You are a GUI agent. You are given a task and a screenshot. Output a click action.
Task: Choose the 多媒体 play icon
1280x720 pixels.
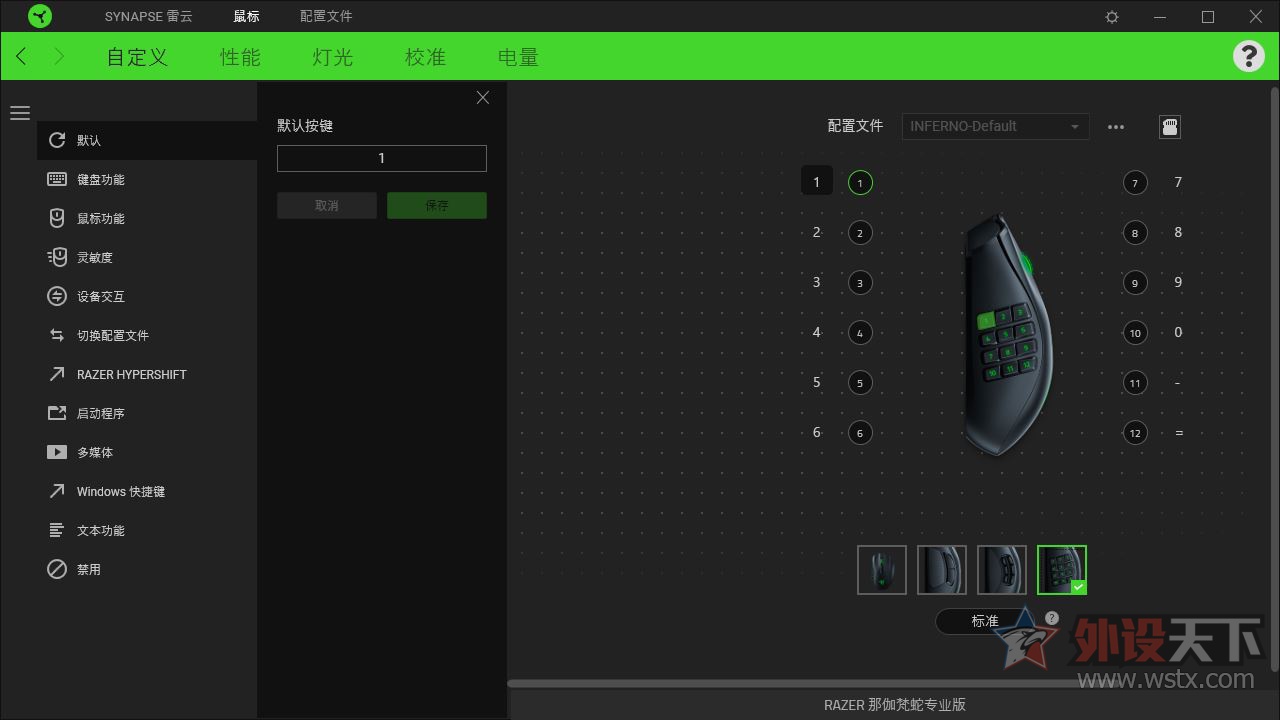[57, 453]
